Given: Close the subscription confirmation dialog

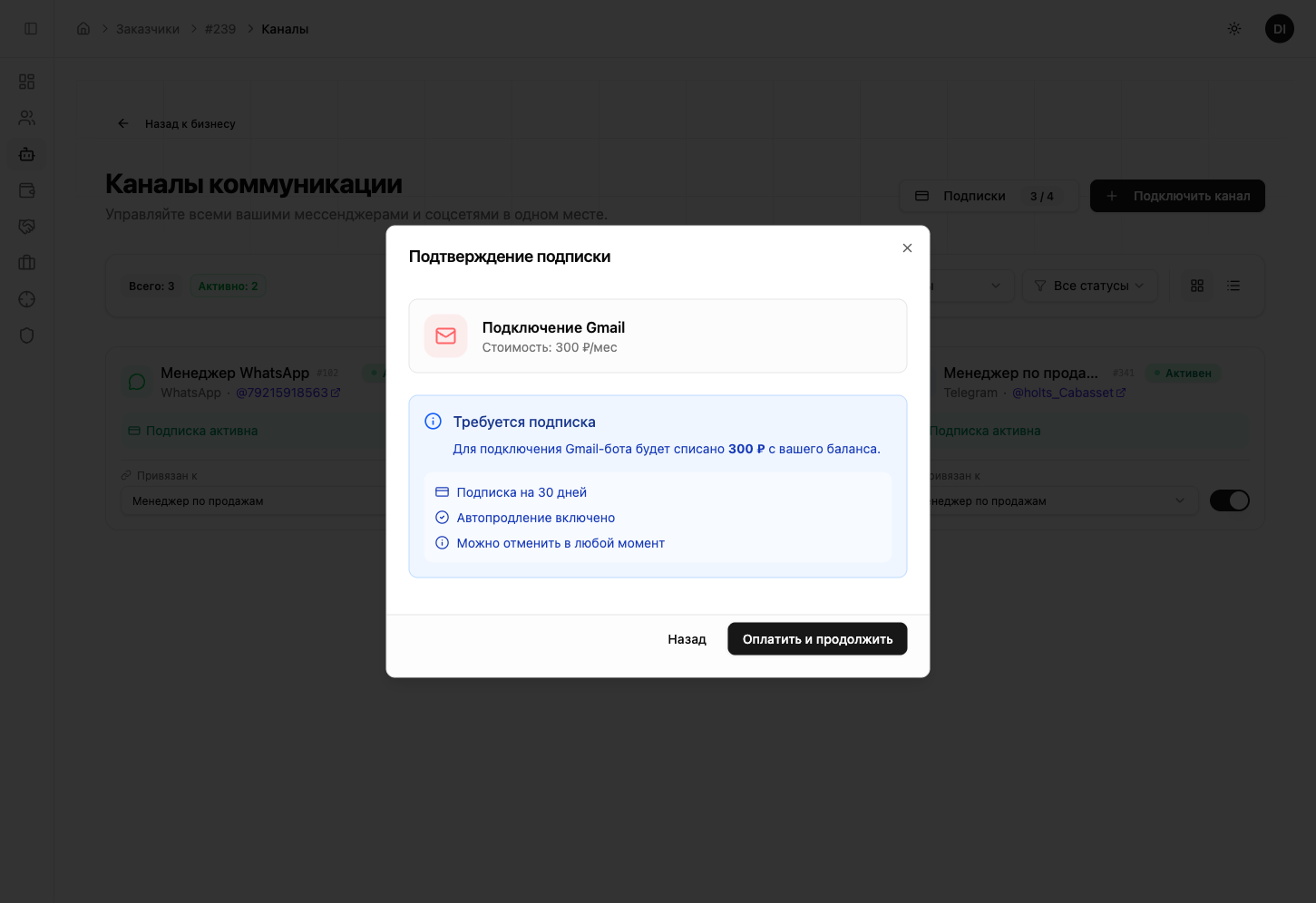Looking at the screenshot, I should [907, 248].
